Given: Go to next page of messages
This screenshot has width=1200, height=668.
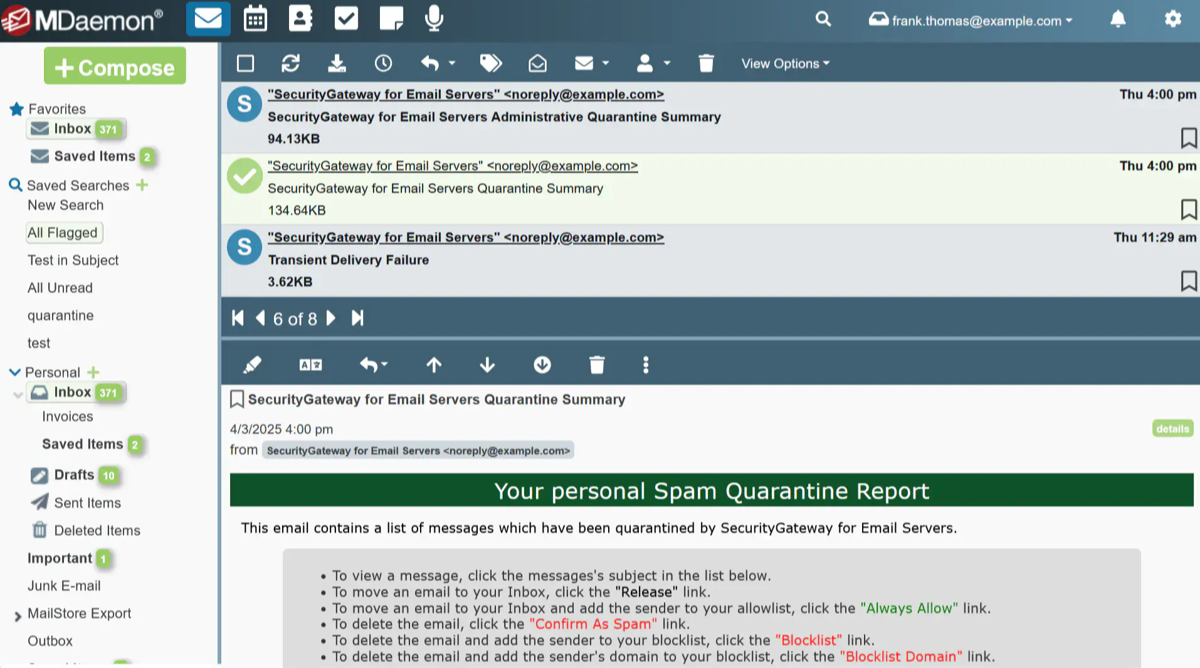Looking at the screenshot, I should tap(331, 318).
